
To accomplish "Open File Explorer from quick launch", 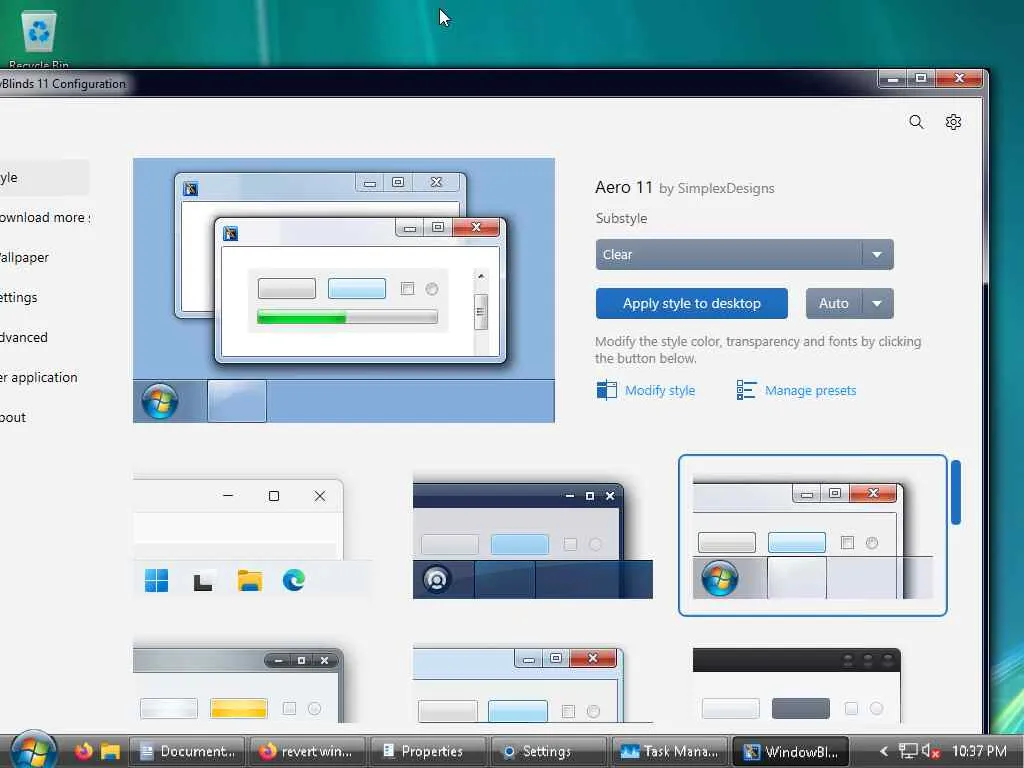I will click(x=110, y=751).
